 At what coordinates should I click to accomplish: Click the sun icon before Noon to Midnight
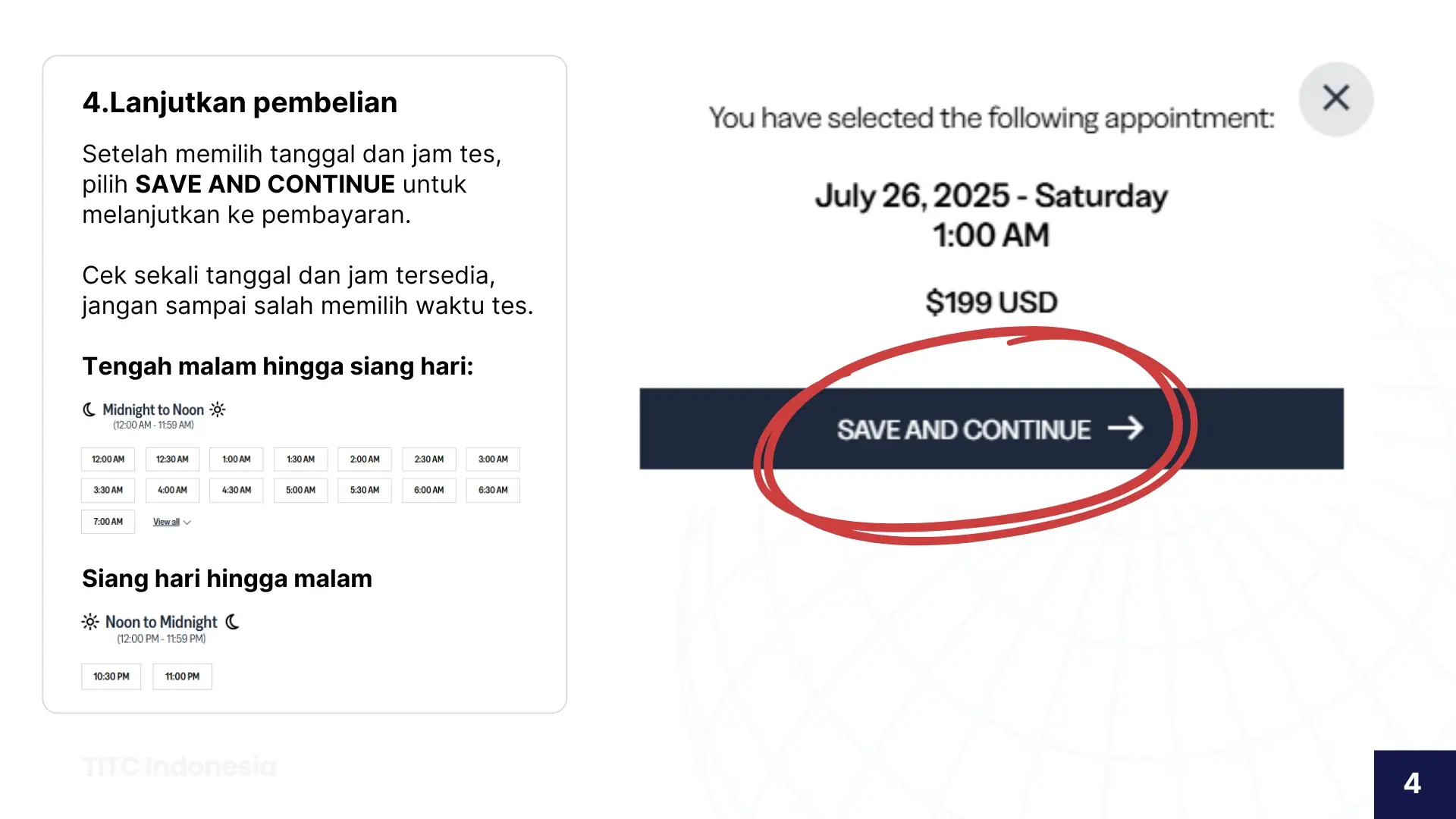coord(90,622)
